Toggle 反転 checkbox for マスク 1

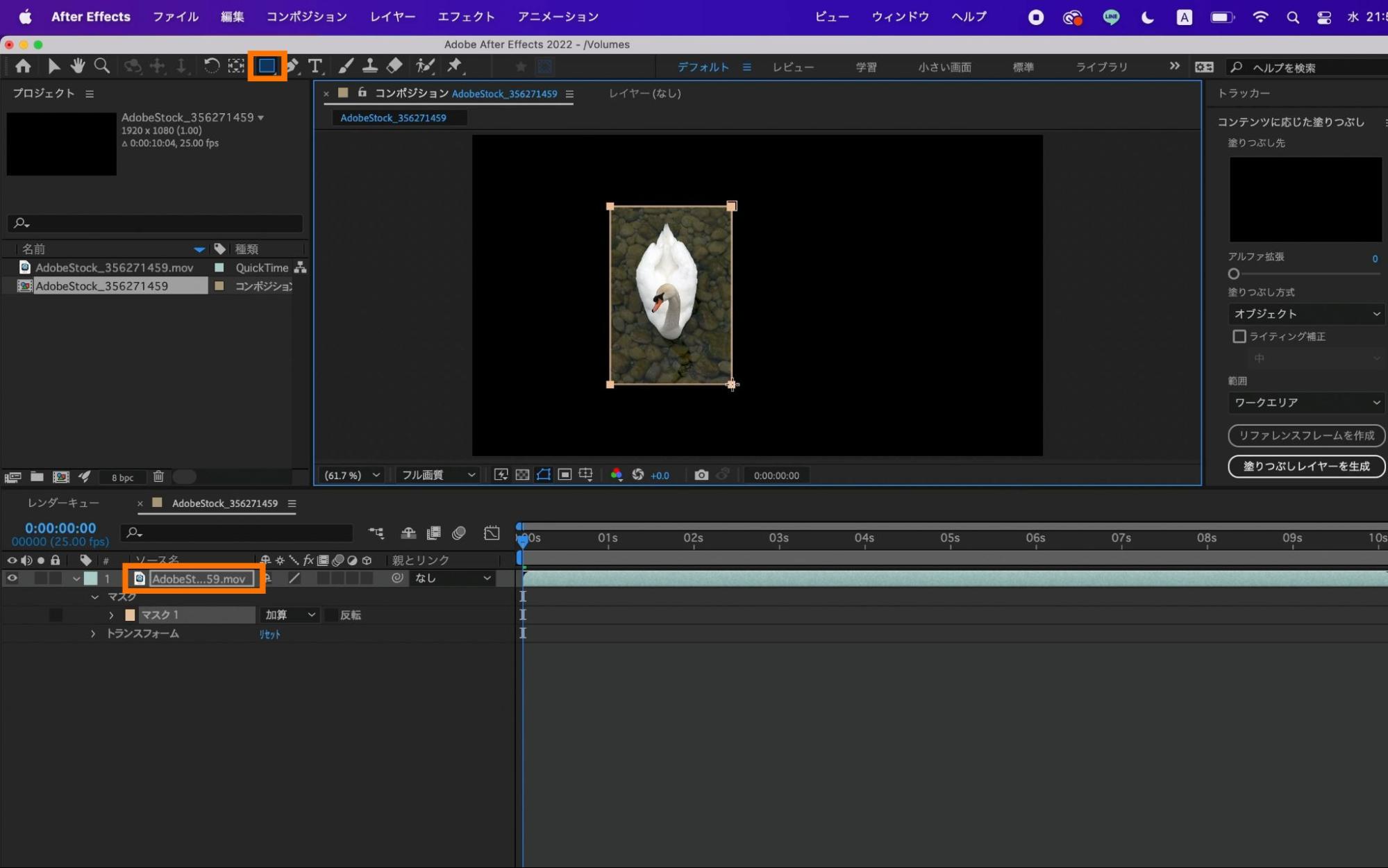click(331, 615)
